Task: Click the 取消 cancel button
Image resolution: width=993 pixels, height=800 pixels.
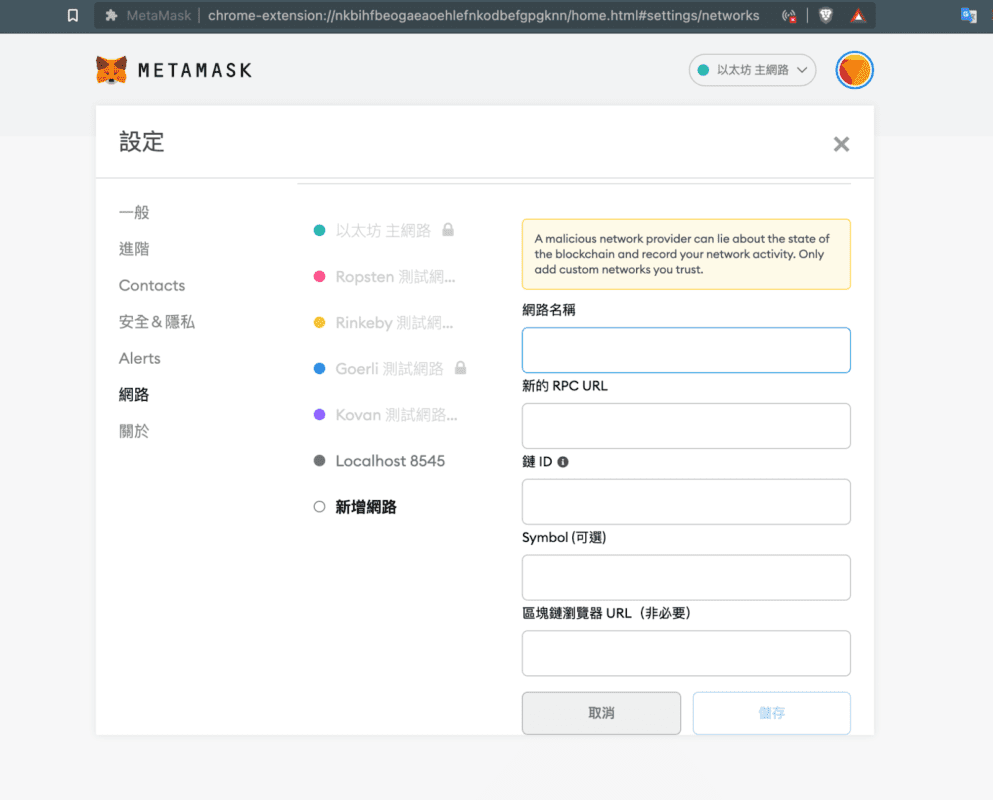Action: (x=601, y=712)
